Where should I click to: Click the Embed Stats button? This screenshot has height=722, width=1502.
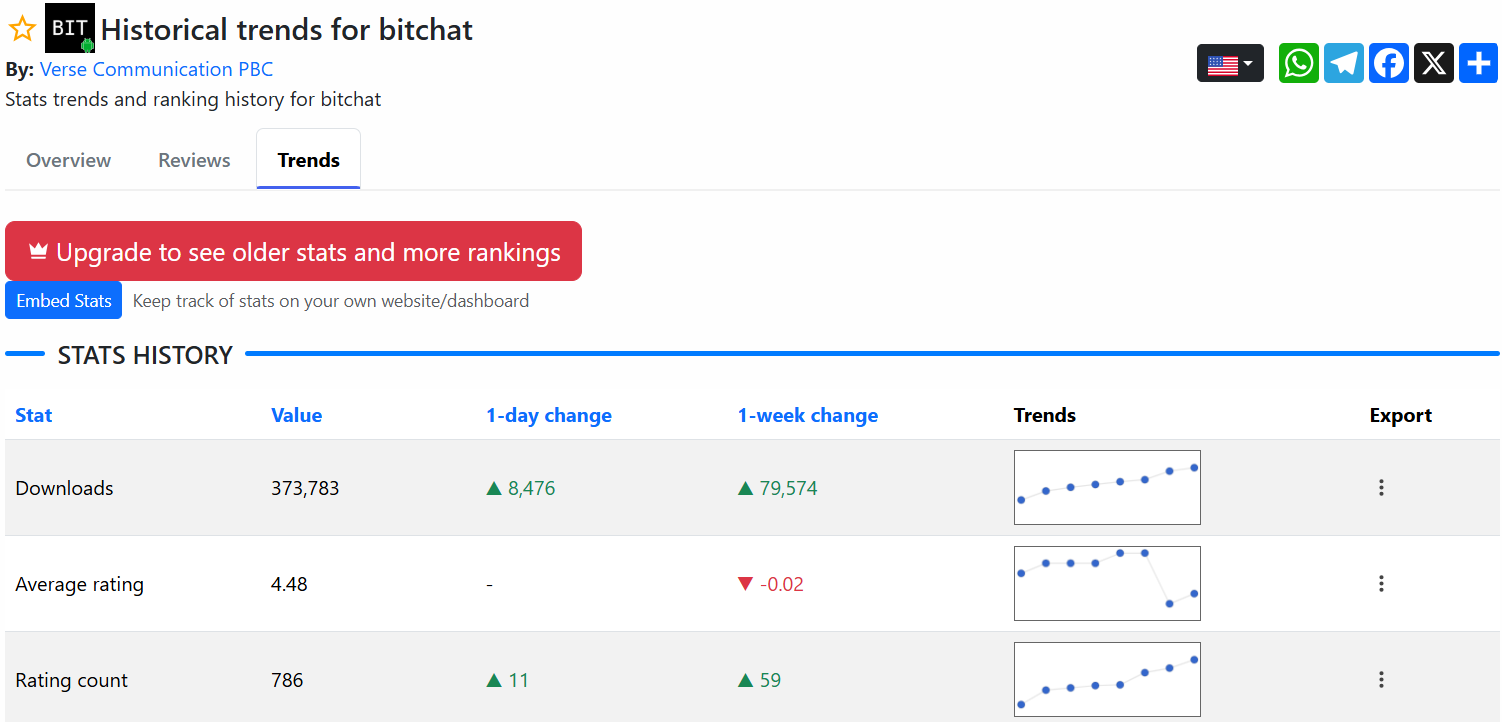click(x=64, y=301)
